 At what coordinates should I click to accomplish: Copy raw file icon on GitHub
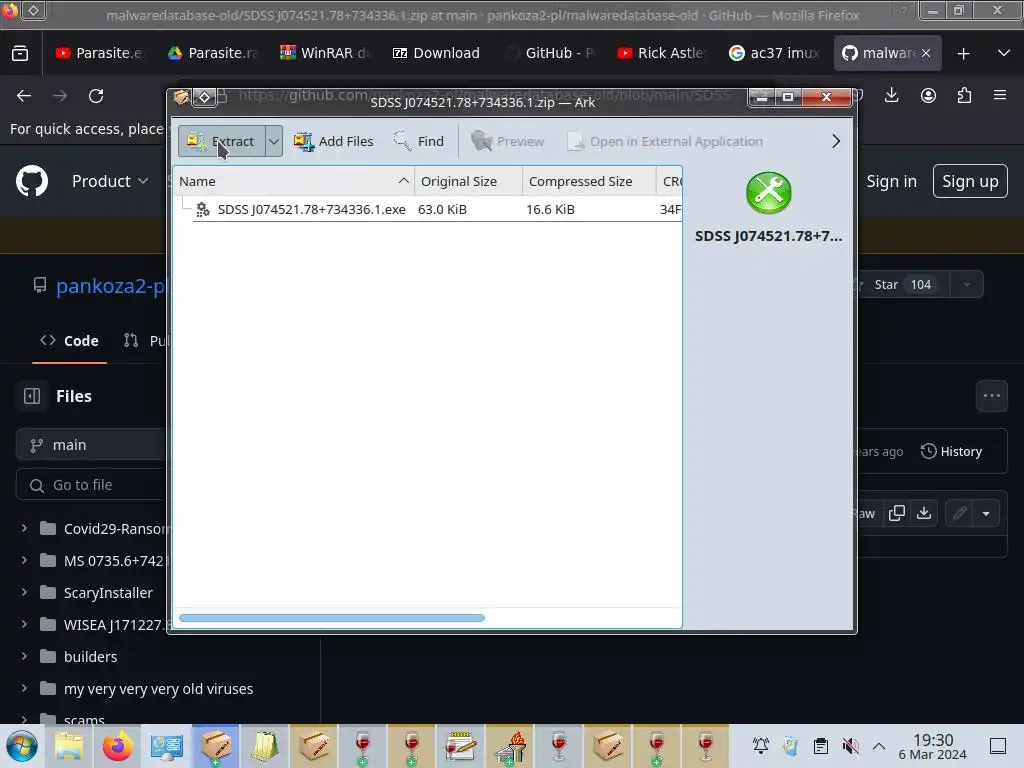897,513
